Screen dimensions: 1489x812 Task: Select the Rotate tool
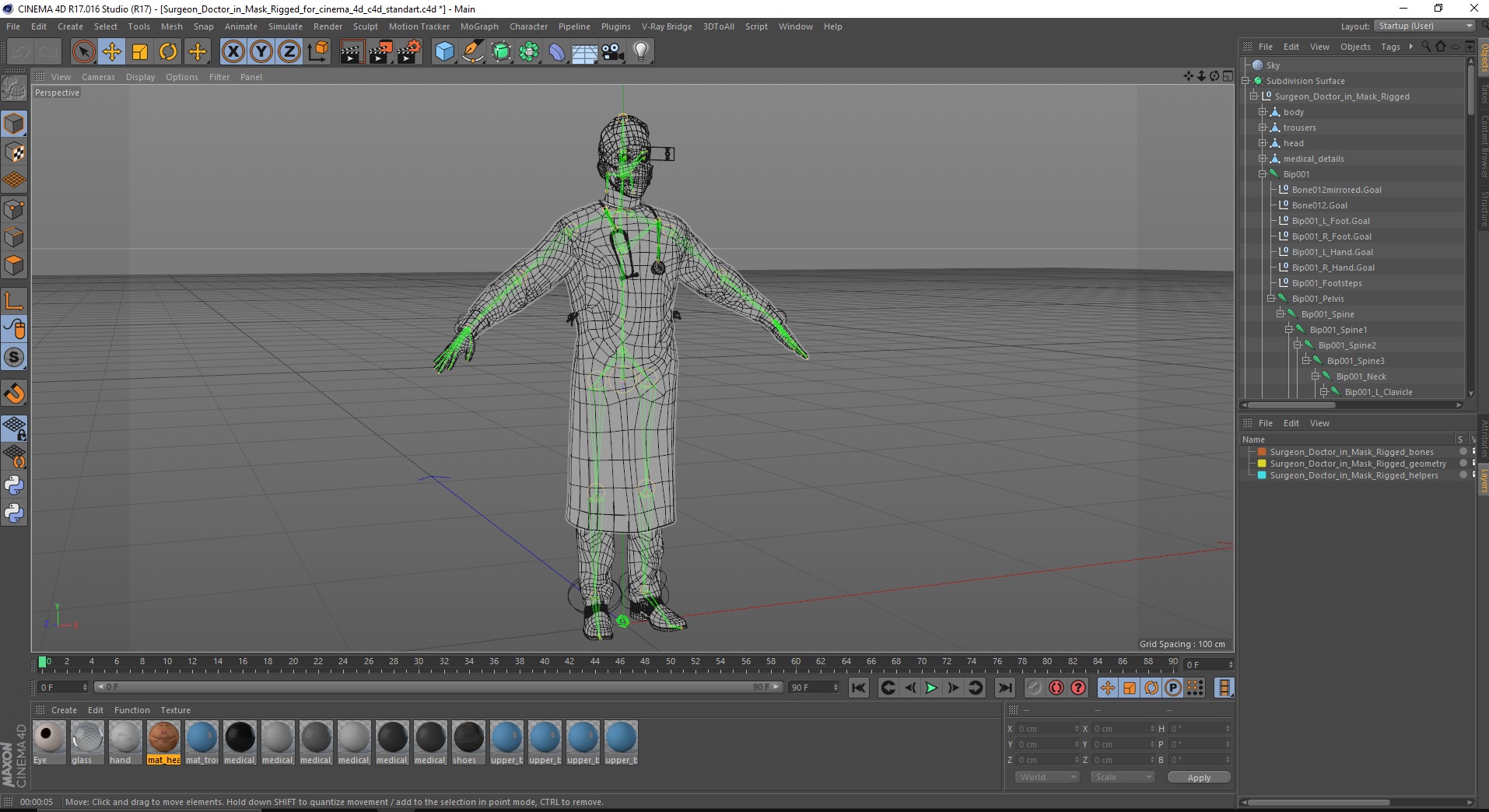168,52
